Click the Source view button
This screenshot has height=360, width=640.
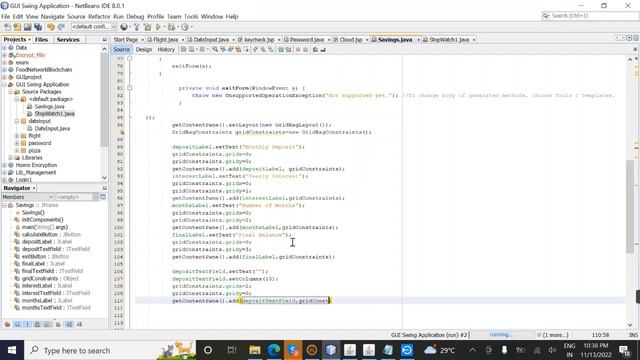[x=121, y=49]
